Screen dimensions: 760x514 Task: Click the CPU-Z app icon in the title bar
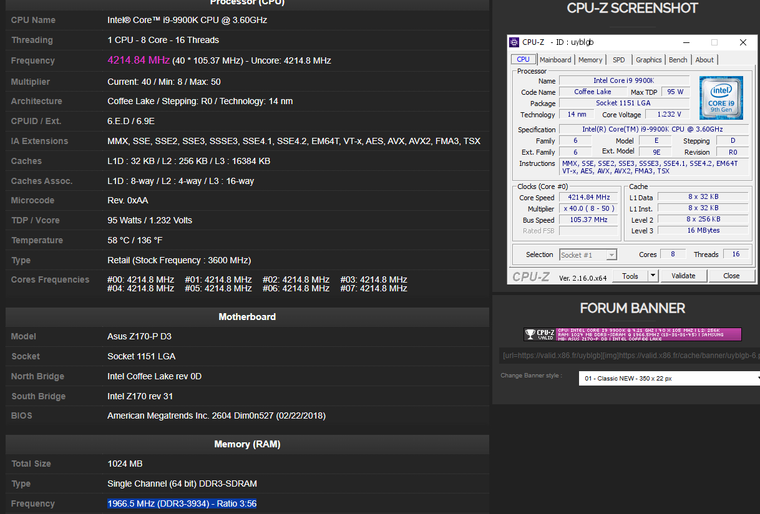514,42
